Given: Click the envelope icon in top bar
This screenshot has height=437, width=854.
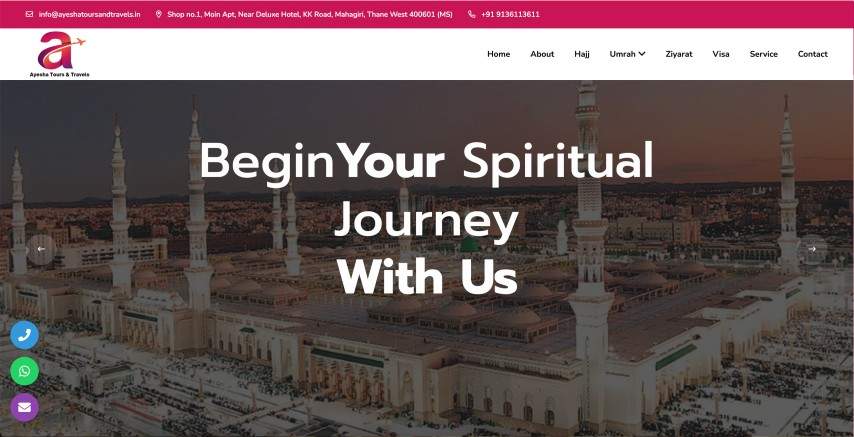Looking at the screenshot, I should tap(29, 14).
